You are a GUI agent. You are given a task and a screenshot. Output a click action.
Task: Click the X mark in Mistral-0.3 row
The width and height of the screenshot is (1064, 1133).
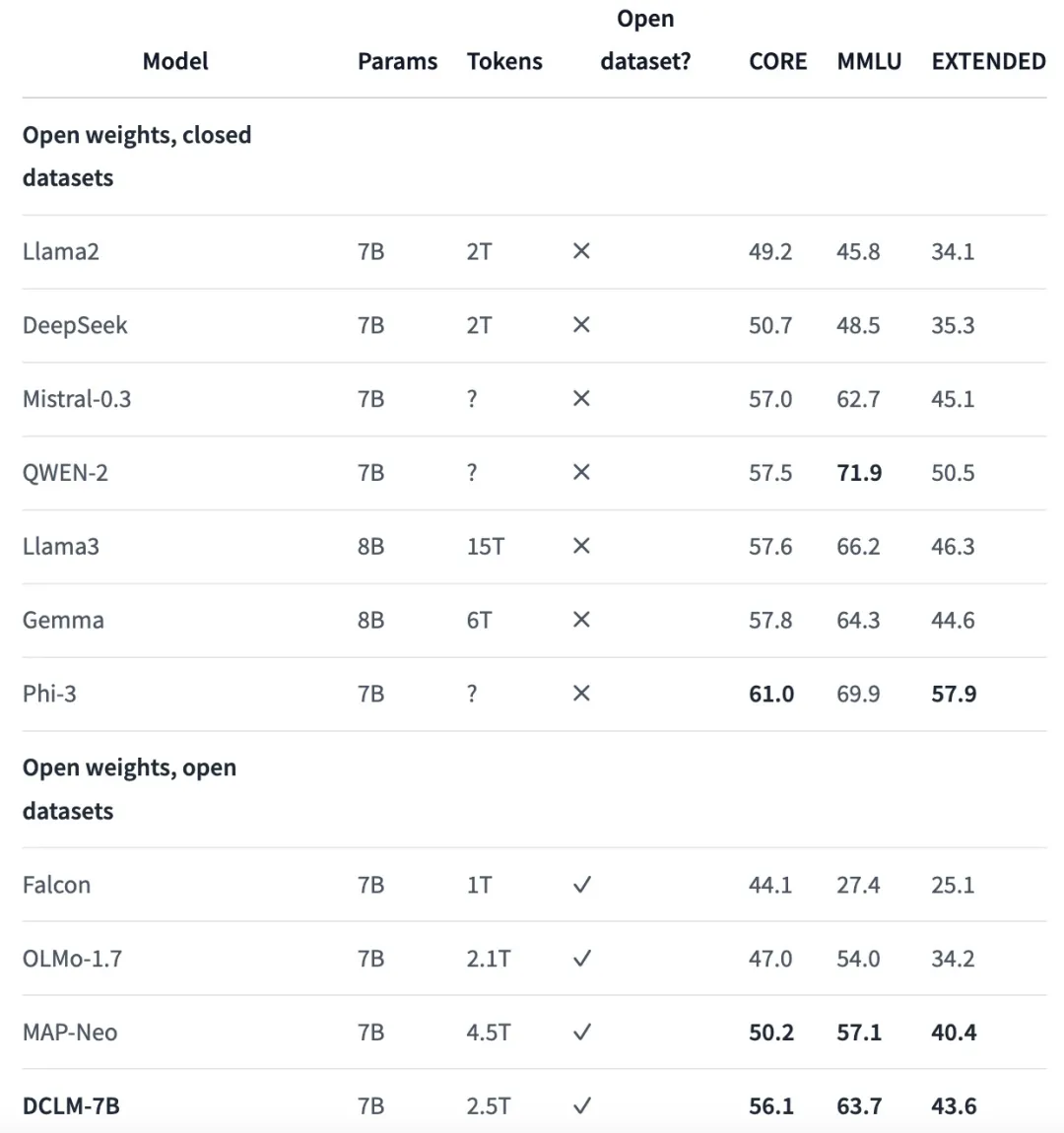pos(581,399)
